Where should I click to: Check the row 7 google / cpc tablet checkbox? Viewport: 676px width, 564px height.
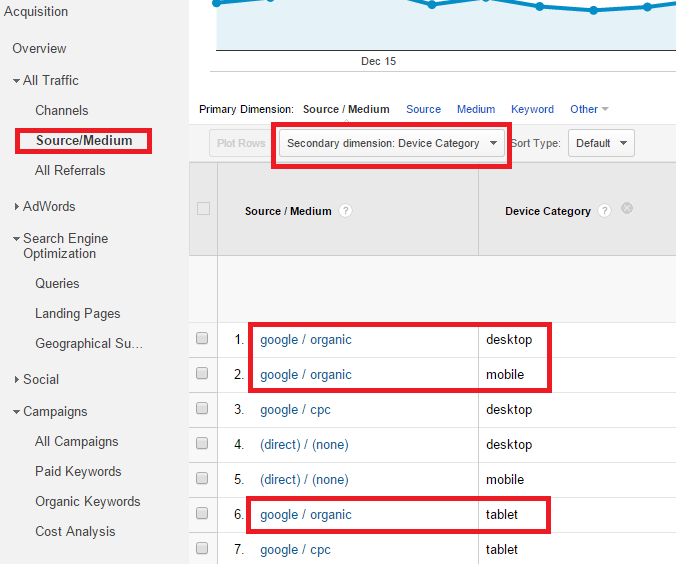click(x=202, y=548)
